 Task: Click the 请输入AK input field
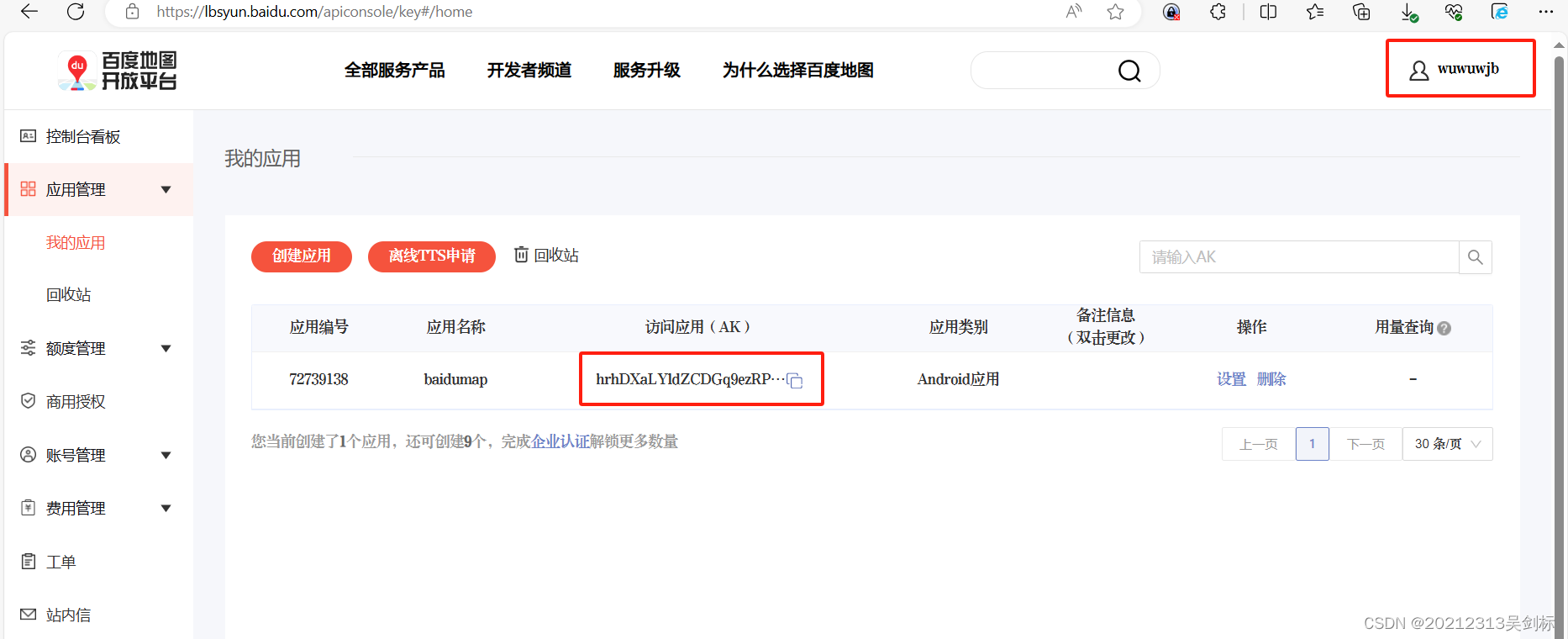tap(1299, 257)
